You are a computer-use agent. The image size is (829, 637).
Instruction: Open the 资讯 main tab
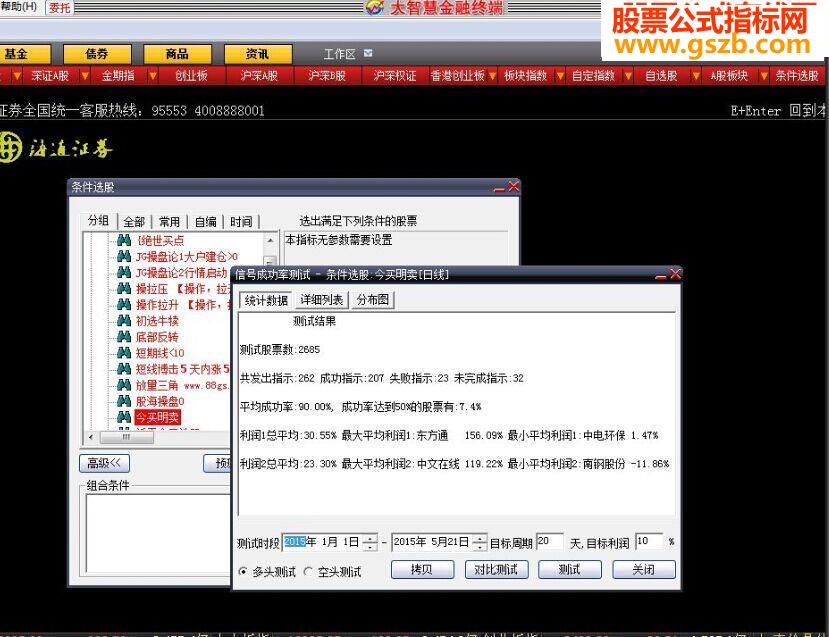[257, 54]
